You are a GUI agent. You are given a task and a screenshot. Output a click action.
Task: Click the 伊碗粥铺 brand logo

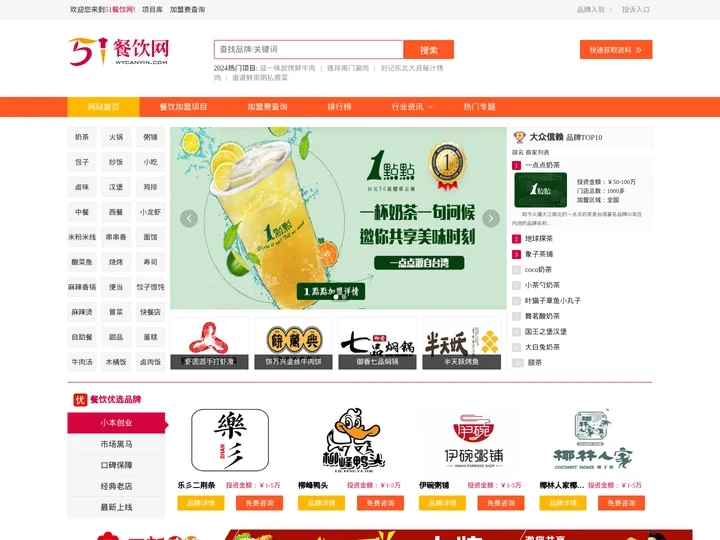473,442
